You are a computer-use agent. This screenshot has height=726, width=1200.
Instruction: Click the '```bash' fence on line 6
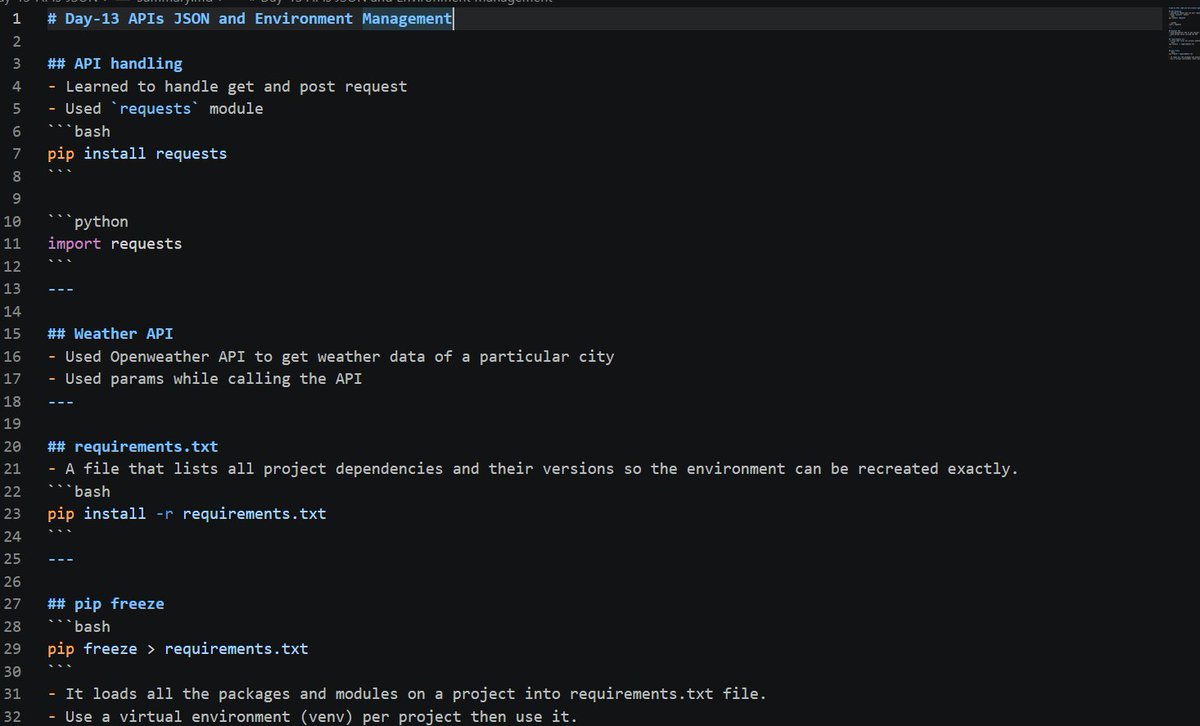point(79,131)
